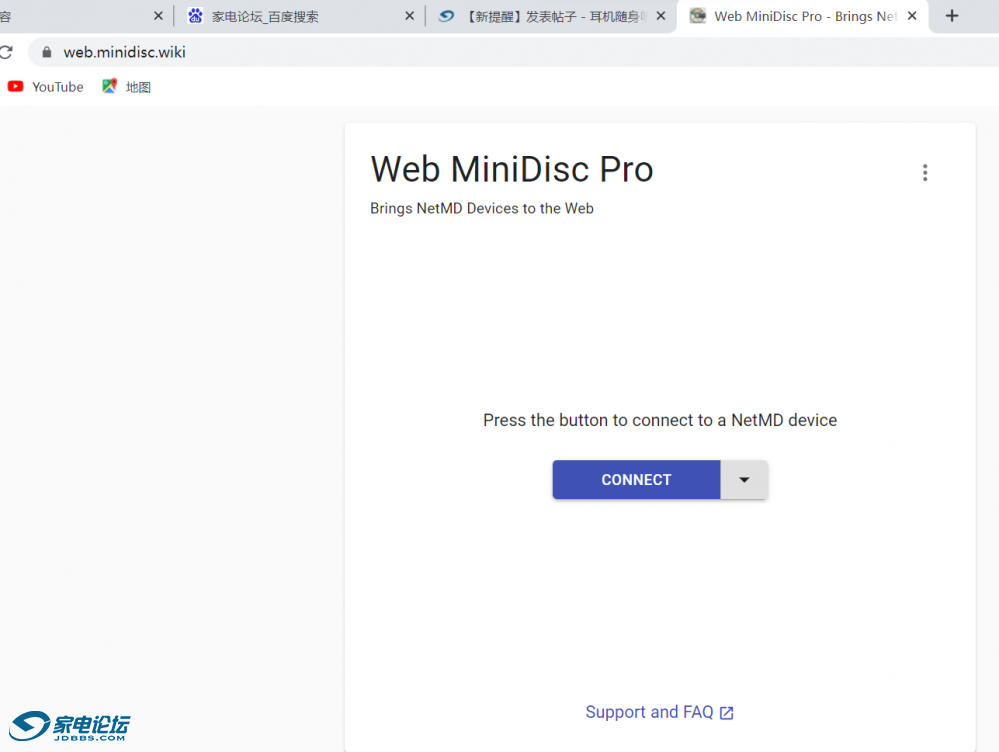Click the swirl favicon on the 【新提醒】 tab
The height and width of the screenshot is (752, 999).
point(446,16)
